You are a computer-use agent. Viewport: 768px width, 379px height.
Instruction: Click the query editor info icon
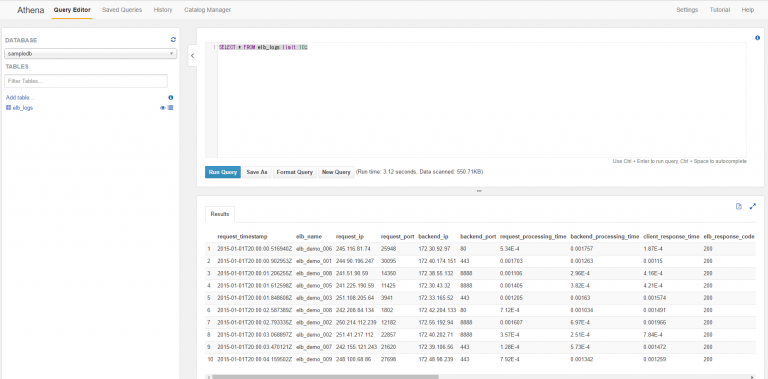(x=758, y=38)
